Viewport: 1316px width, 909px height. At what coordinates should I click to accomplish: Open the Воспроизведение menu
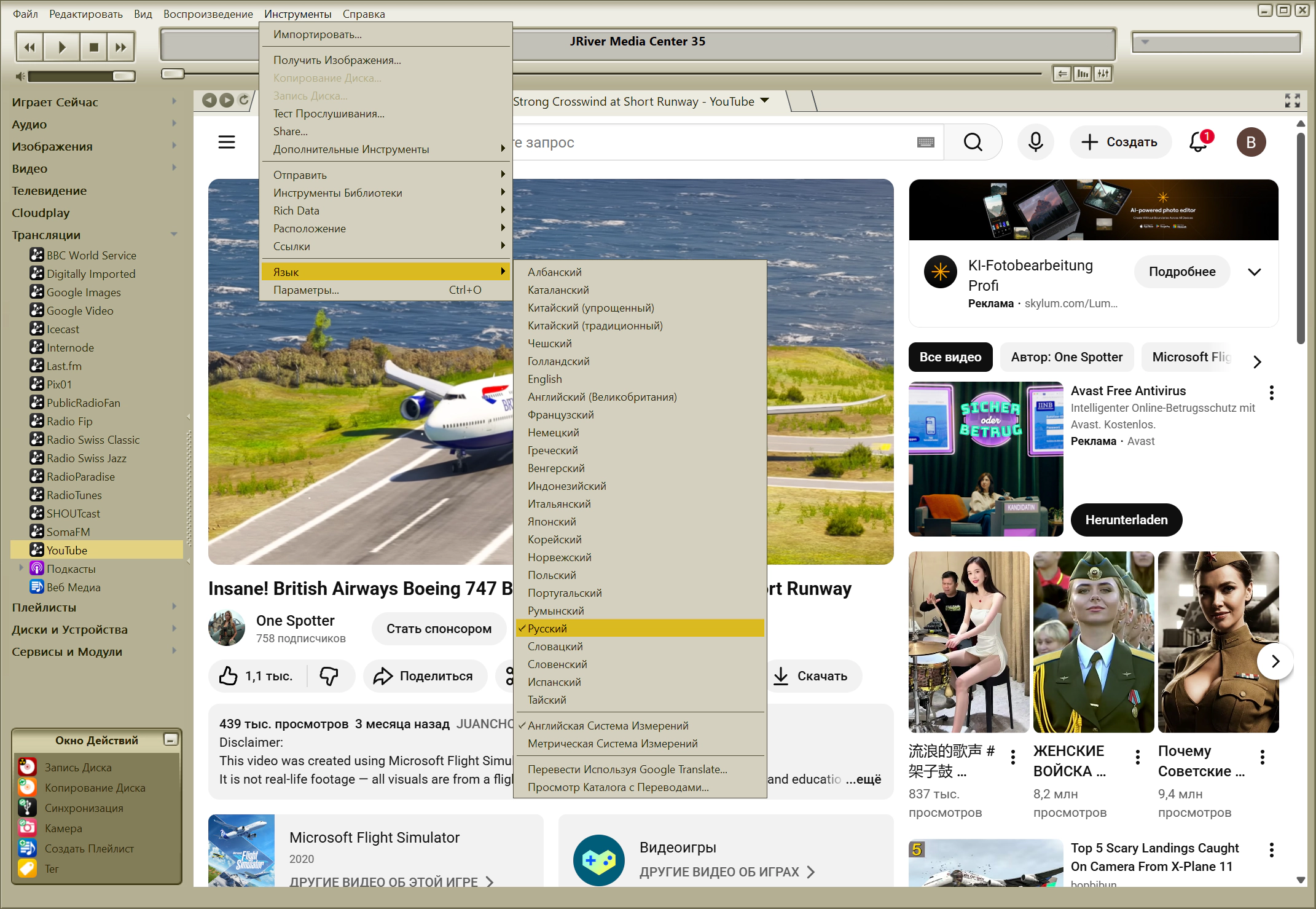point(208,14)
